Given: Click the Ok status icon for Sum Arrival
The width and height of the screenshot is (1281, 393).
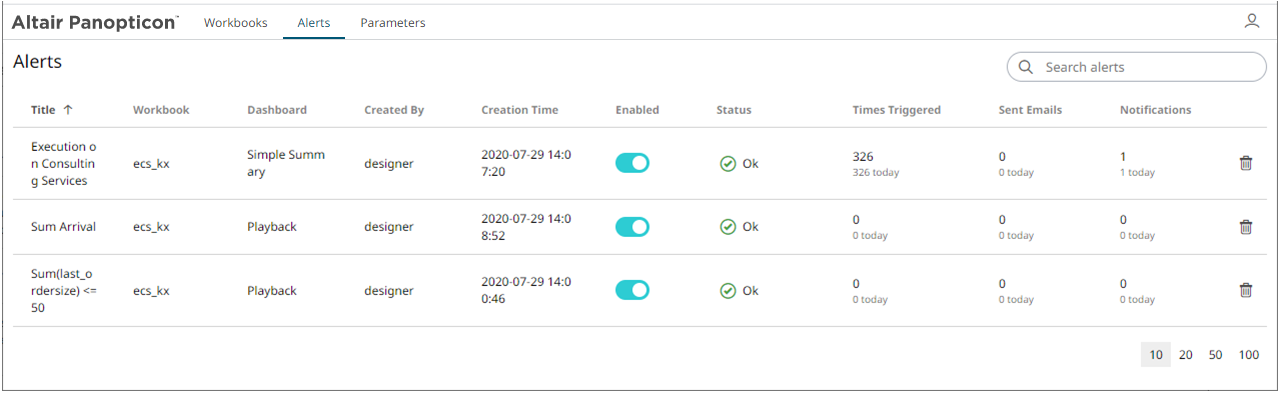Looking at the screenshot, I should (728, 227).
